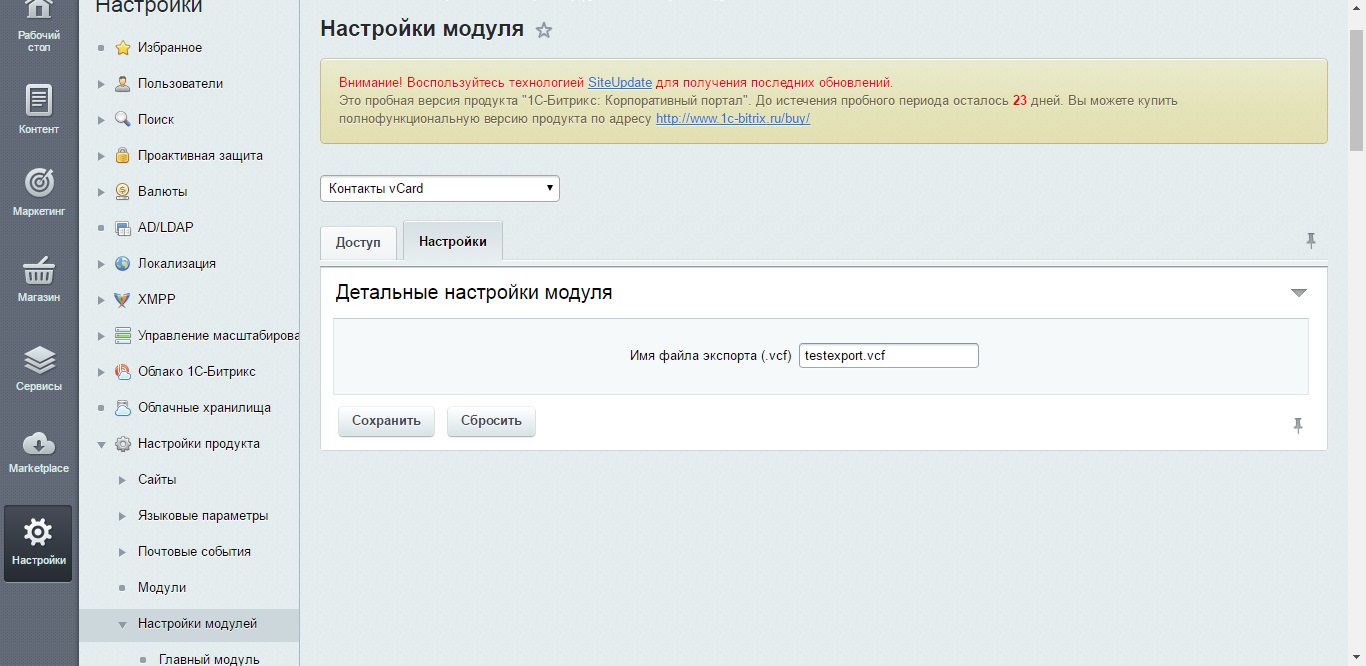The height and width of the screenshot is (666, 1366).
Task: Select the Настройки tab
Action: pos(453,242)
